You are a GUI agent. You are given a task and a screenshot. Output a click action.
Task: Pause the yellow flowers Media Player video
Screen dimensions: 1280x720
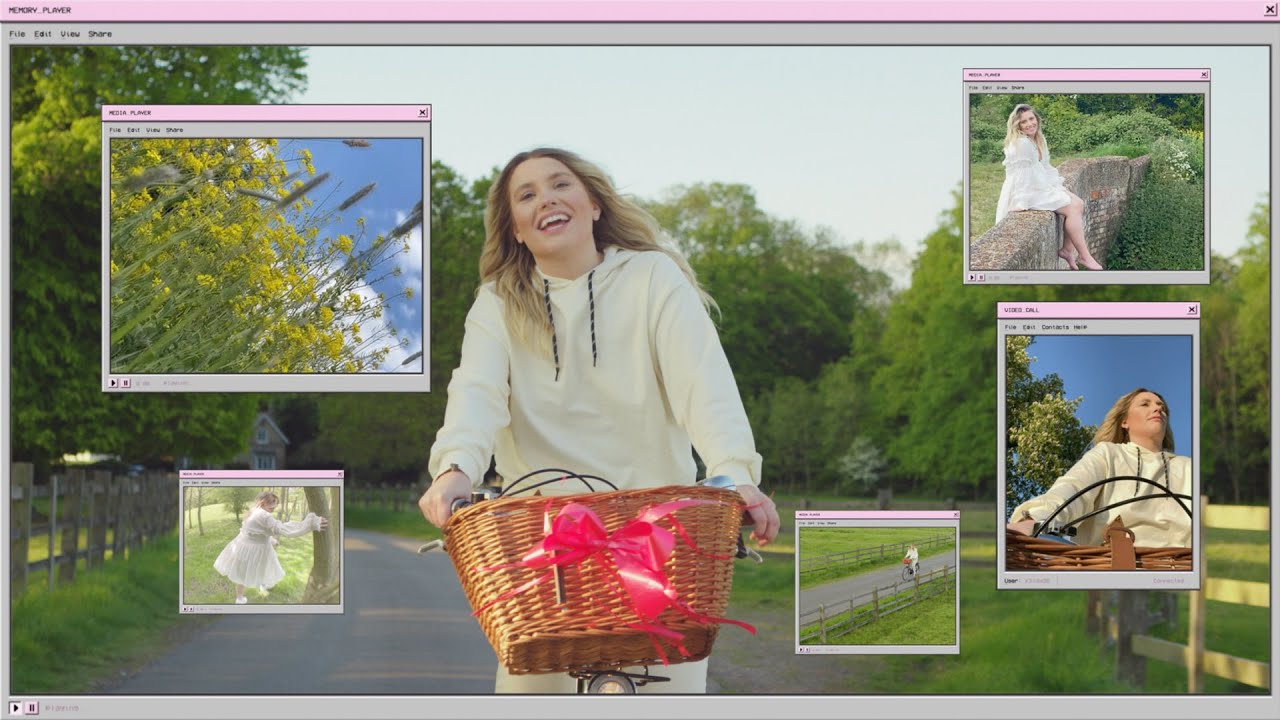126,382
